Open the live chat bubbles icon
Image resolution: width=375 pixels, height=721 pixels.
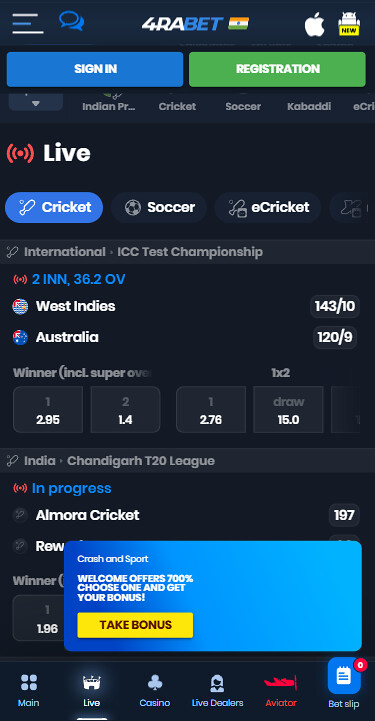pyautogui.click(x=71, y=21)
